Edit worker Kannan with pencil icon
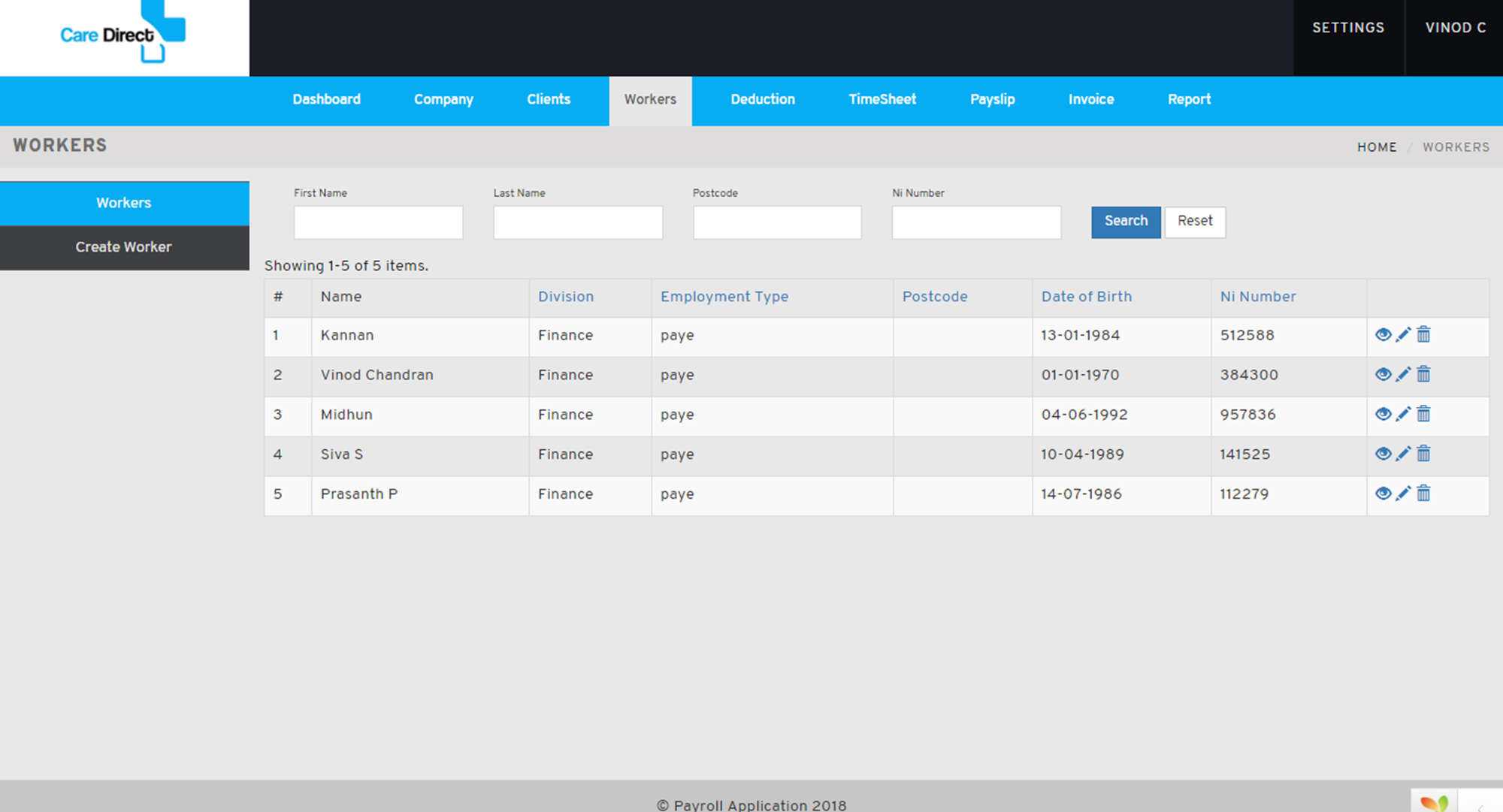The width and height of the screenshot is (1503, 812). tap(1403, 335)
